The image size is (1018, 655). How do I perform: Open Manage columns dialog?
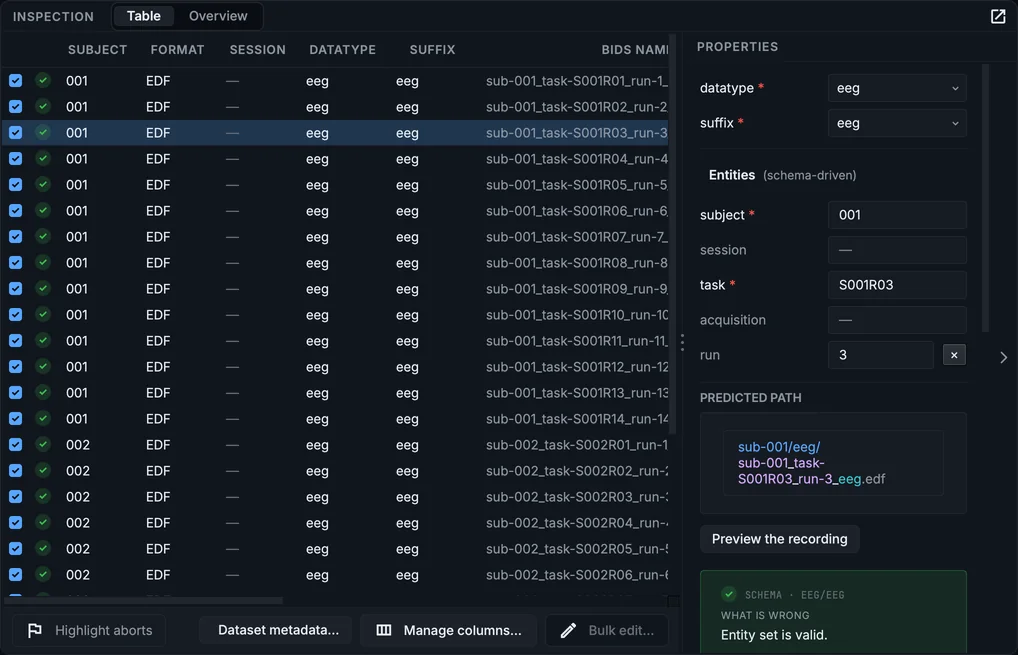(x=449, y=630)
